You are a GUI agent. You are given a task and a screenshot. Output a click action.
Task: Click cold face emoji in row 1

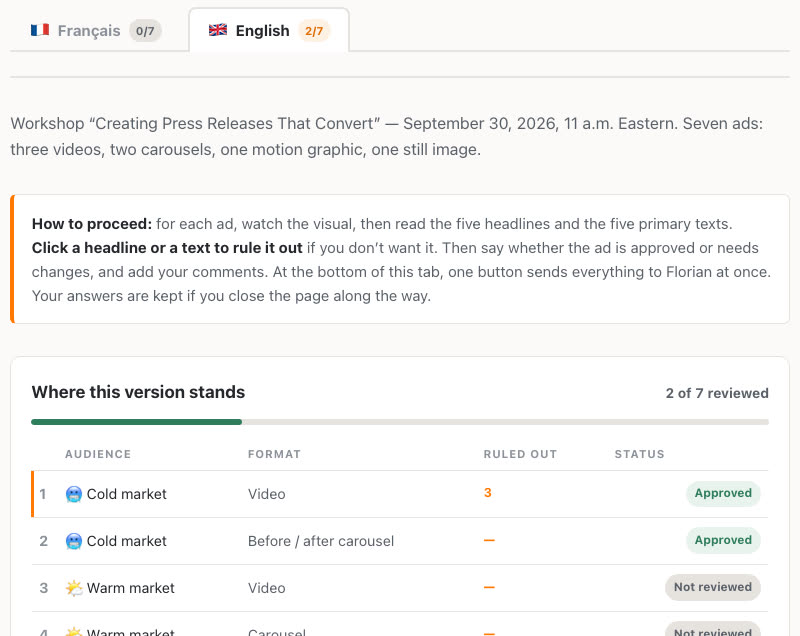click(x=74, y=494)
